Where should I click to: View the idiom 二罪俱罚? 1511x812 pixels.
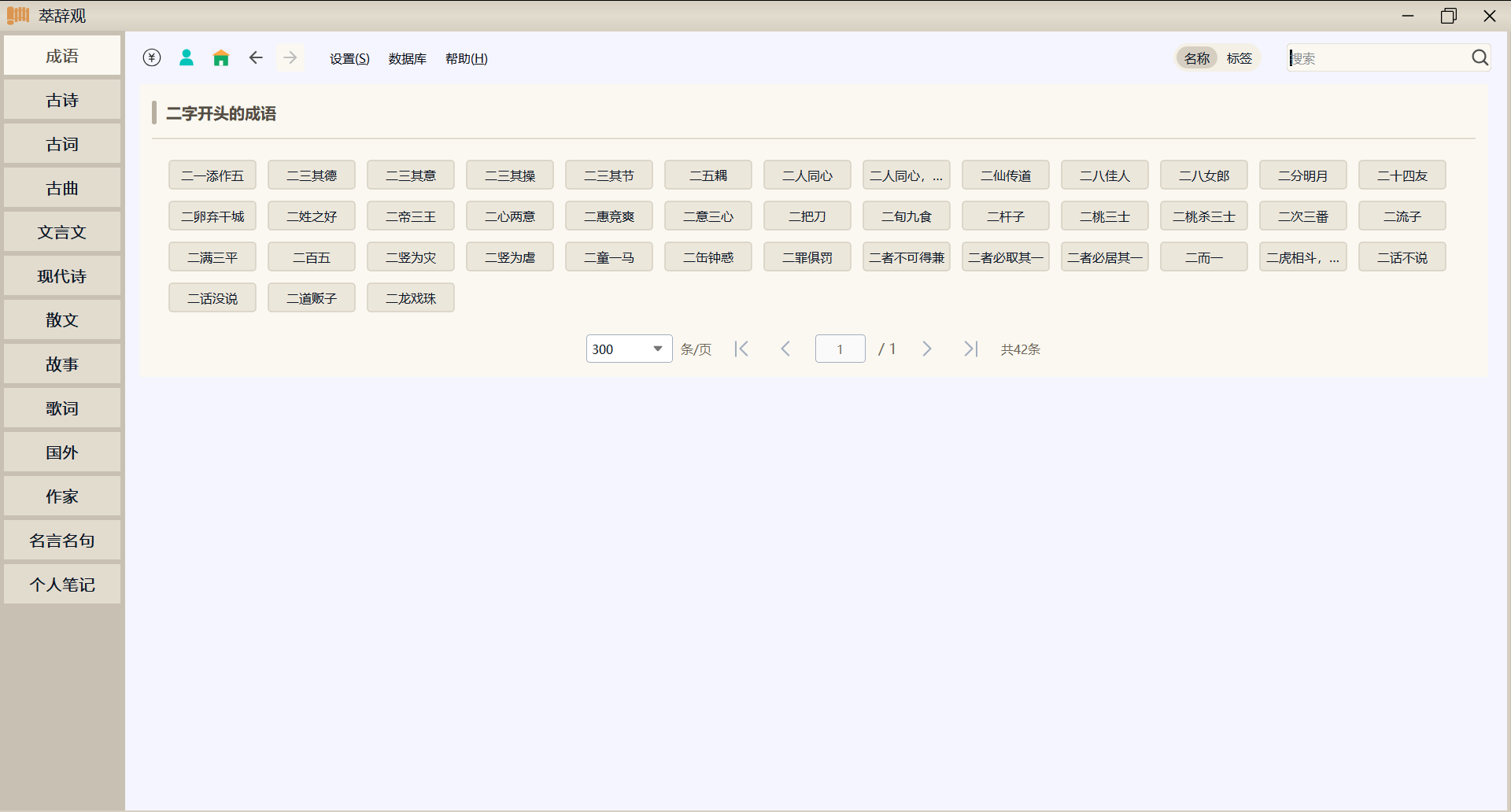pos(807,257)
